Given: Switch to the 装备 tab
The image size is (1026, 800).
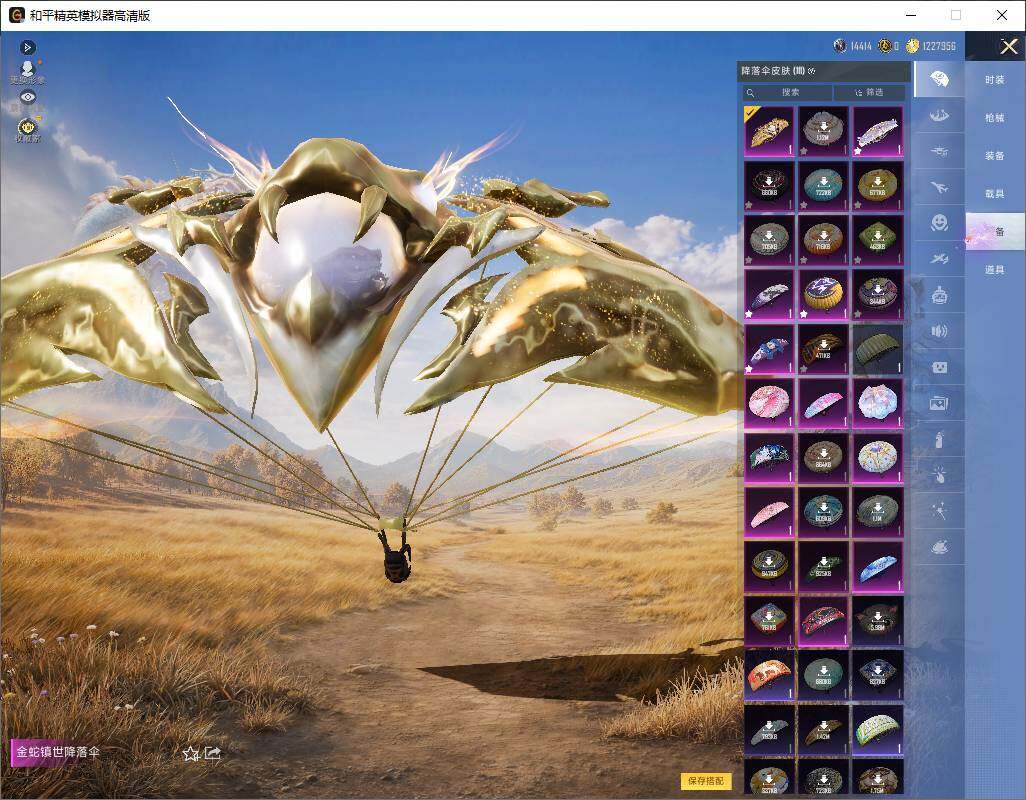Looking at the screenshot, I should (x=995, y=156).
